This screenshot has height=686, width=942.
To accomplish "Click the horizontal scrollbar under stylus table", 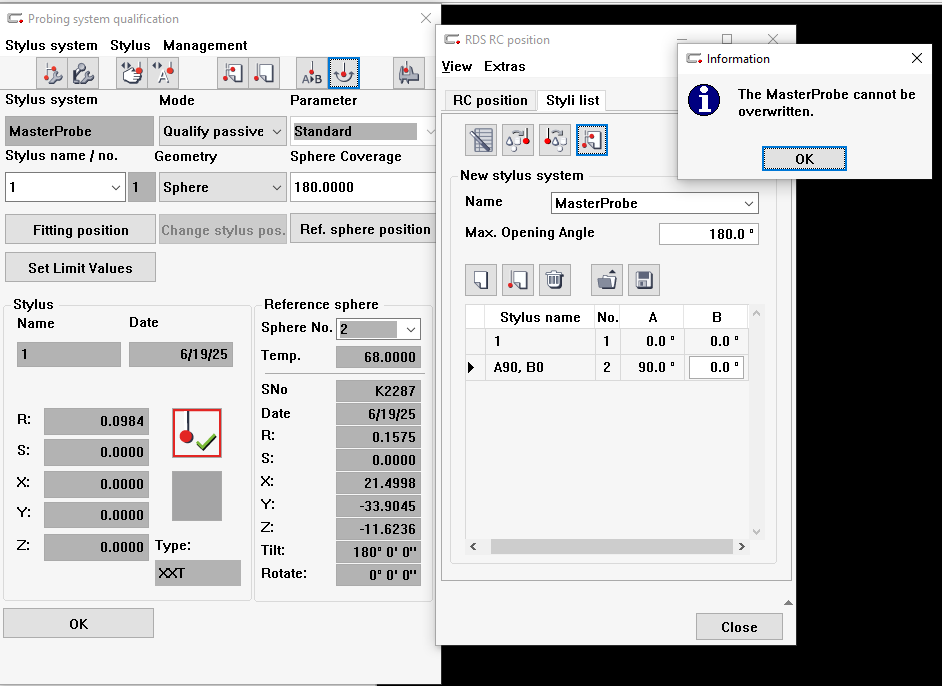I will [611, 546].
